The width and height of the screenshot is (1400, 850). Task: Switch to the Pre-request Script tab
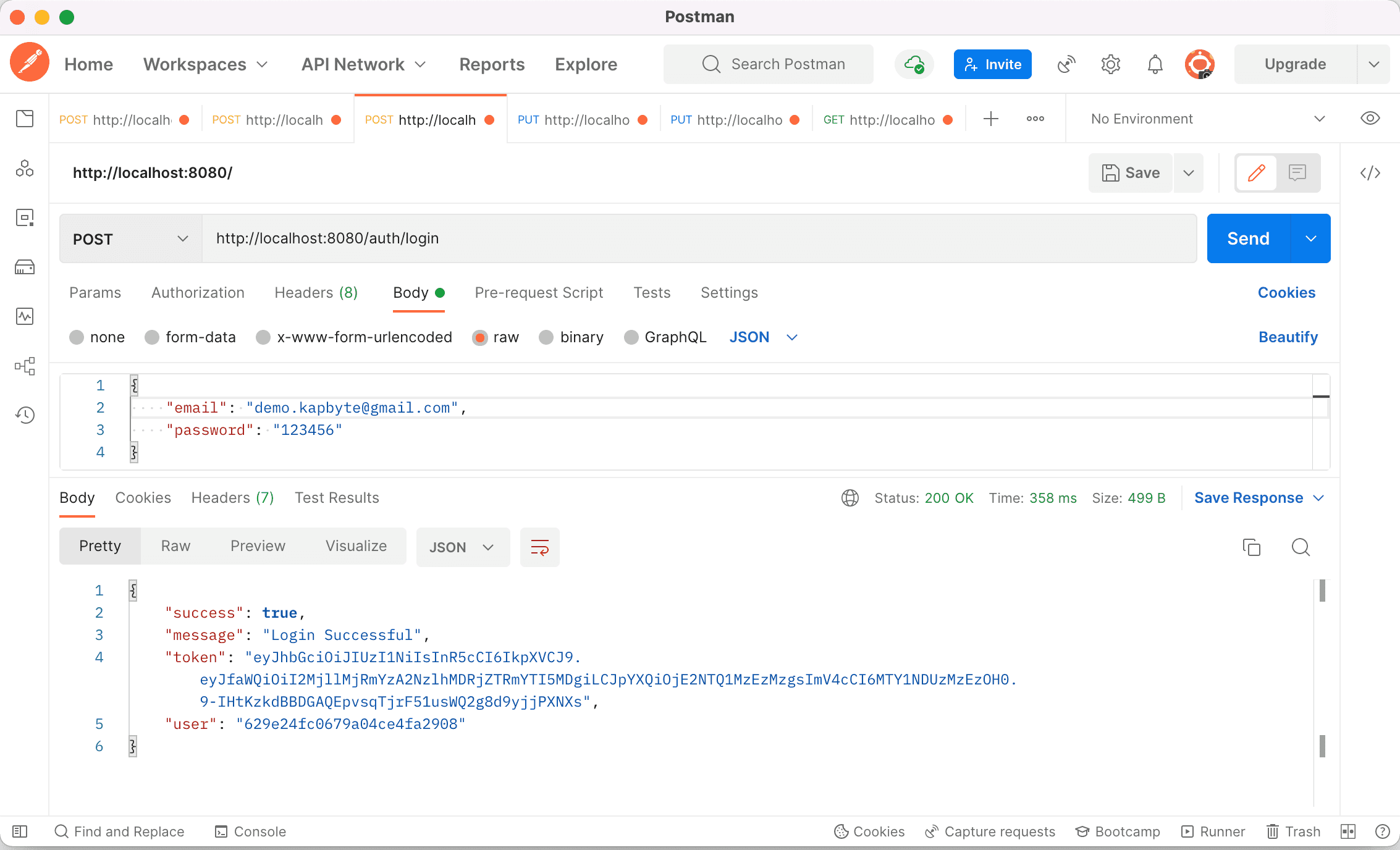point(539,293)
